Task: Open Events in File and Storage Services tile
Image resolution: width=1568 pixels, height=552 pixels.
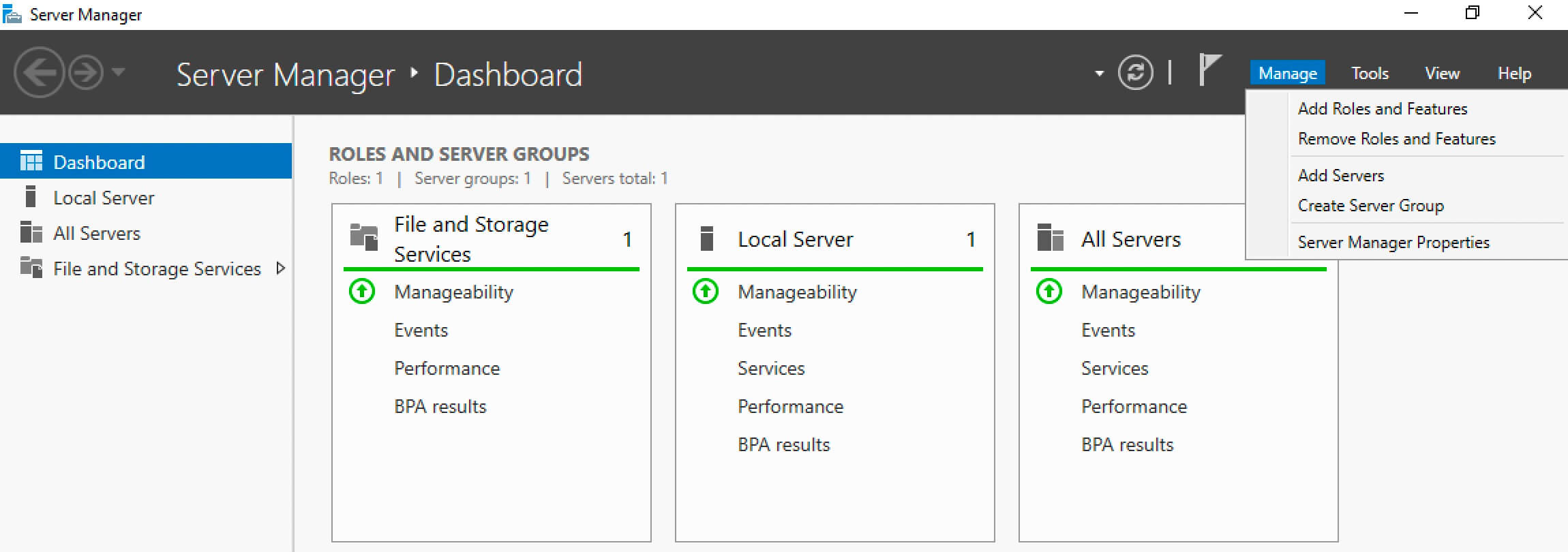Action: point(421,331)
